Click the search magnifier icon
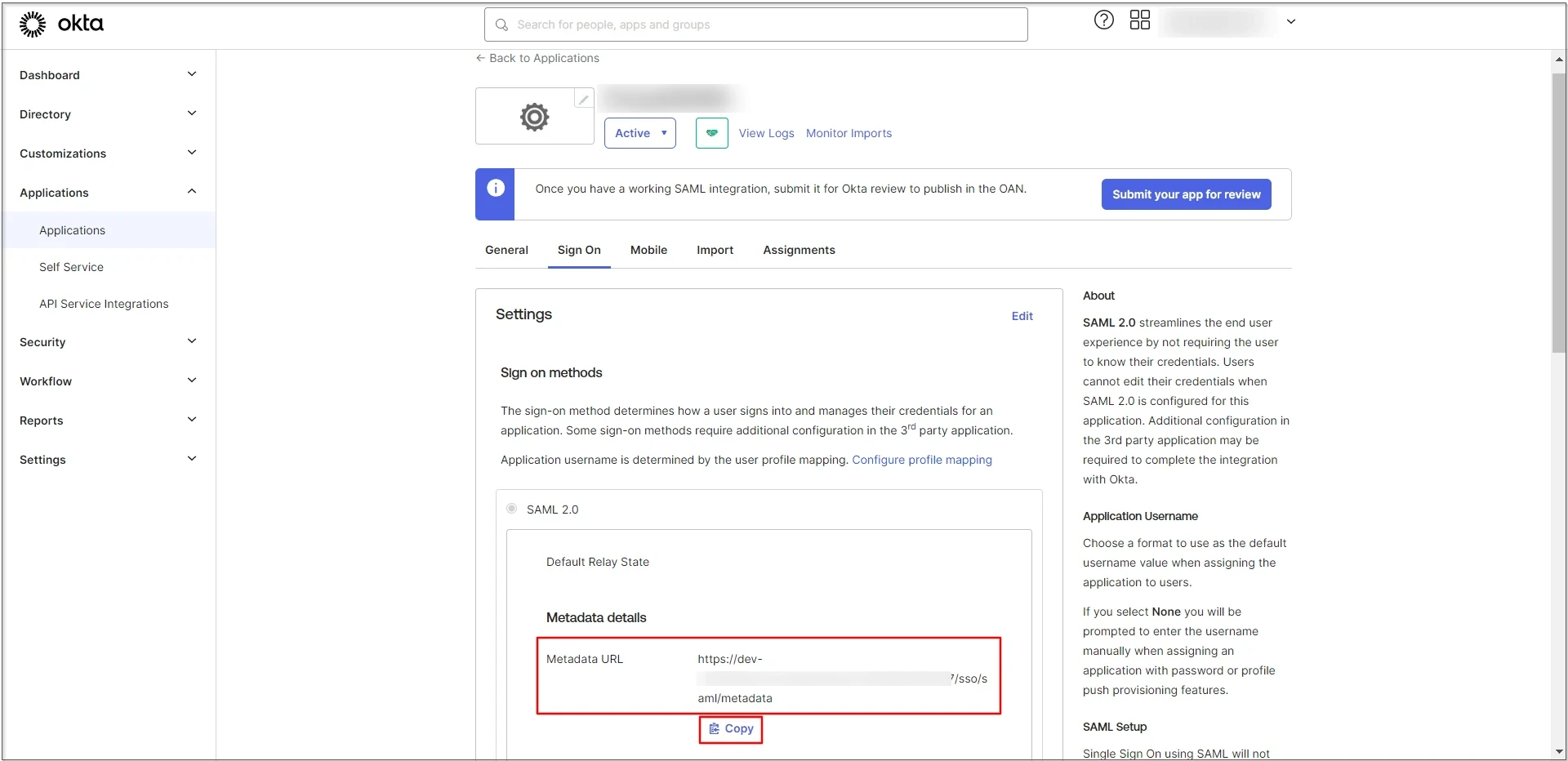1568x761 pixels. [x=501, y=24]
